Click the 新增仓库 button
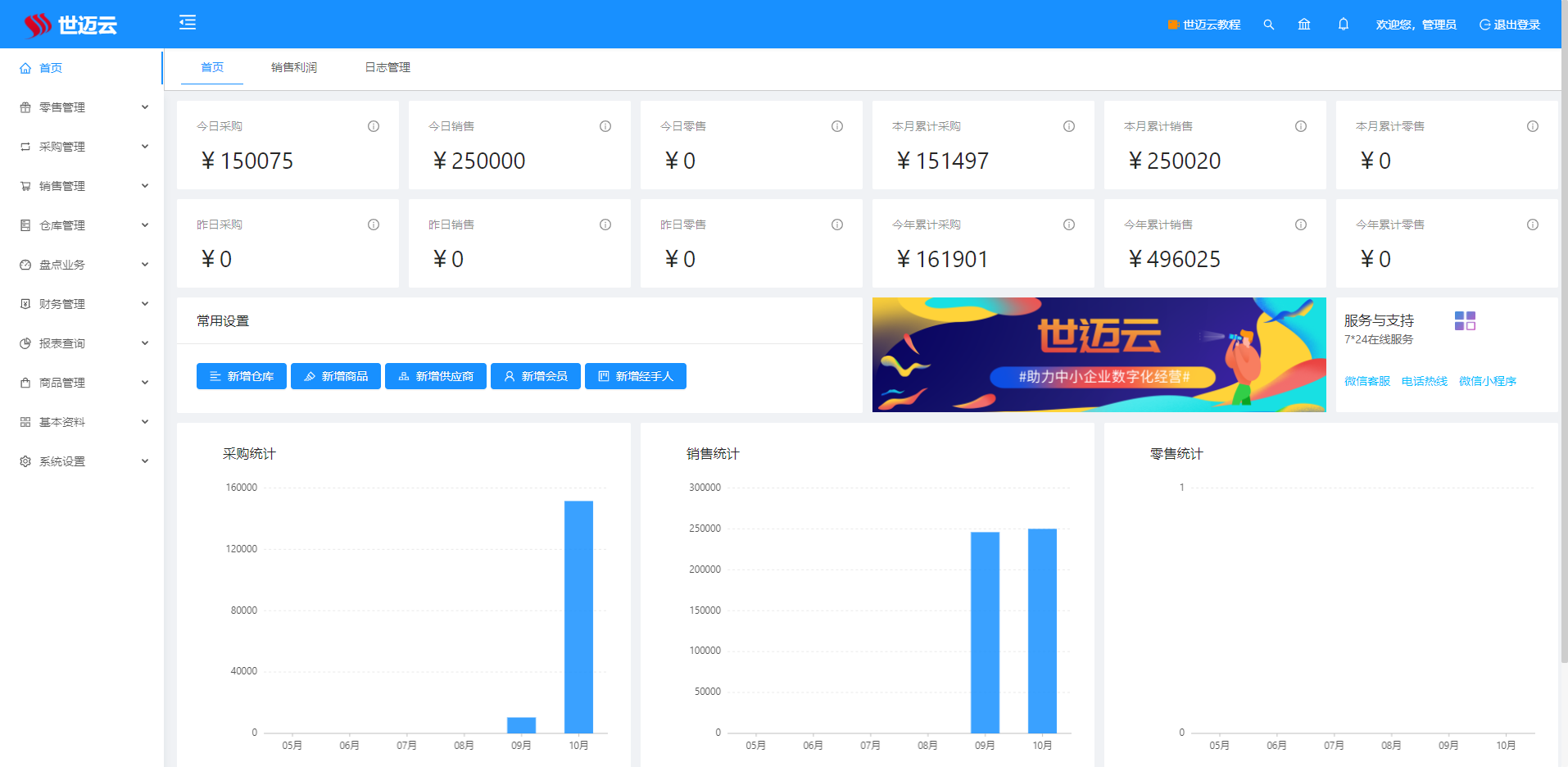This screenshot has width=1568, height=767. click(x=242, y=376)
